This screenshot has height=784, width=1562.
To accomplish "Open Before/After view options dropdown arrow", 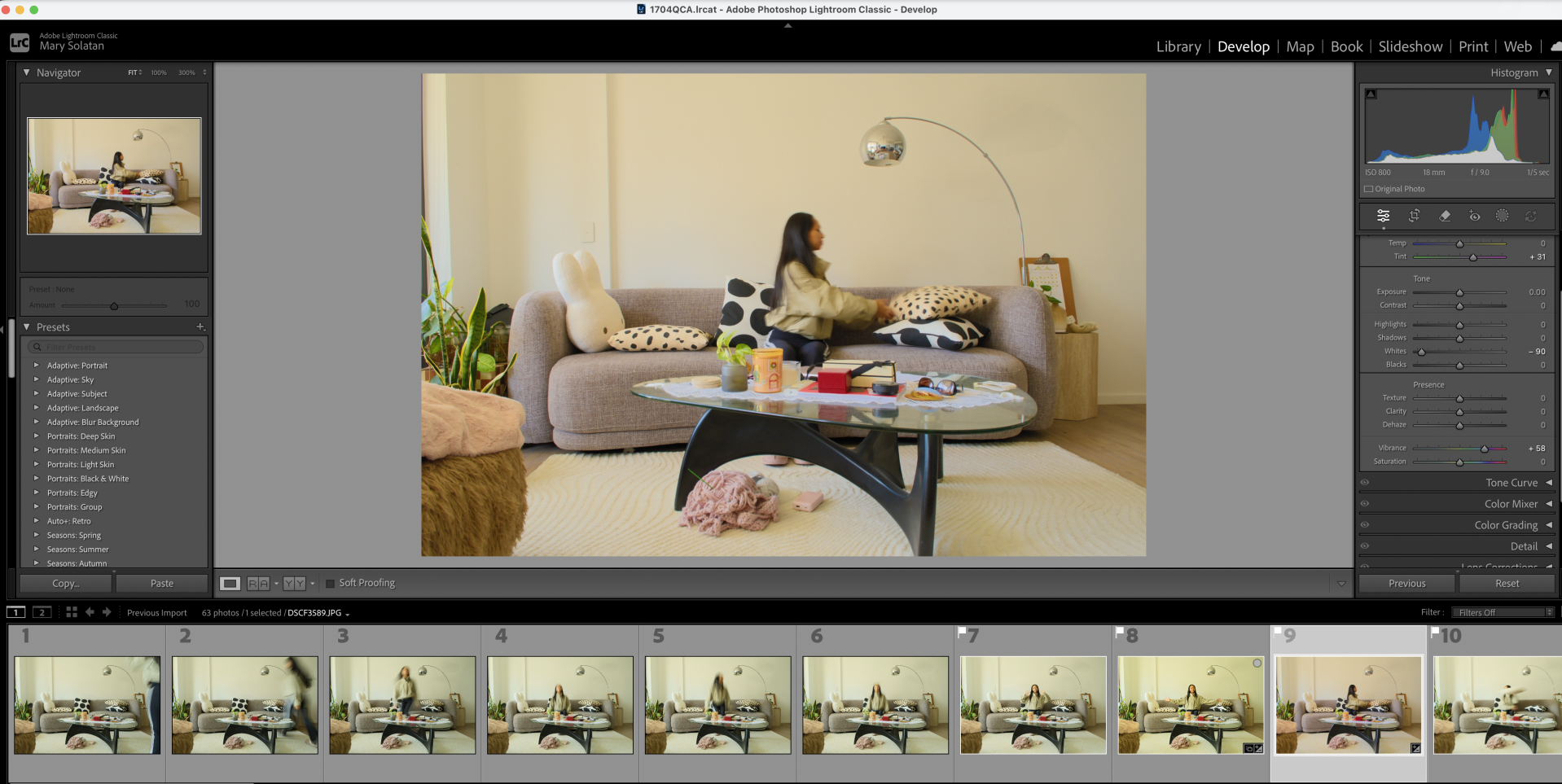I will (x=312, y=584).
